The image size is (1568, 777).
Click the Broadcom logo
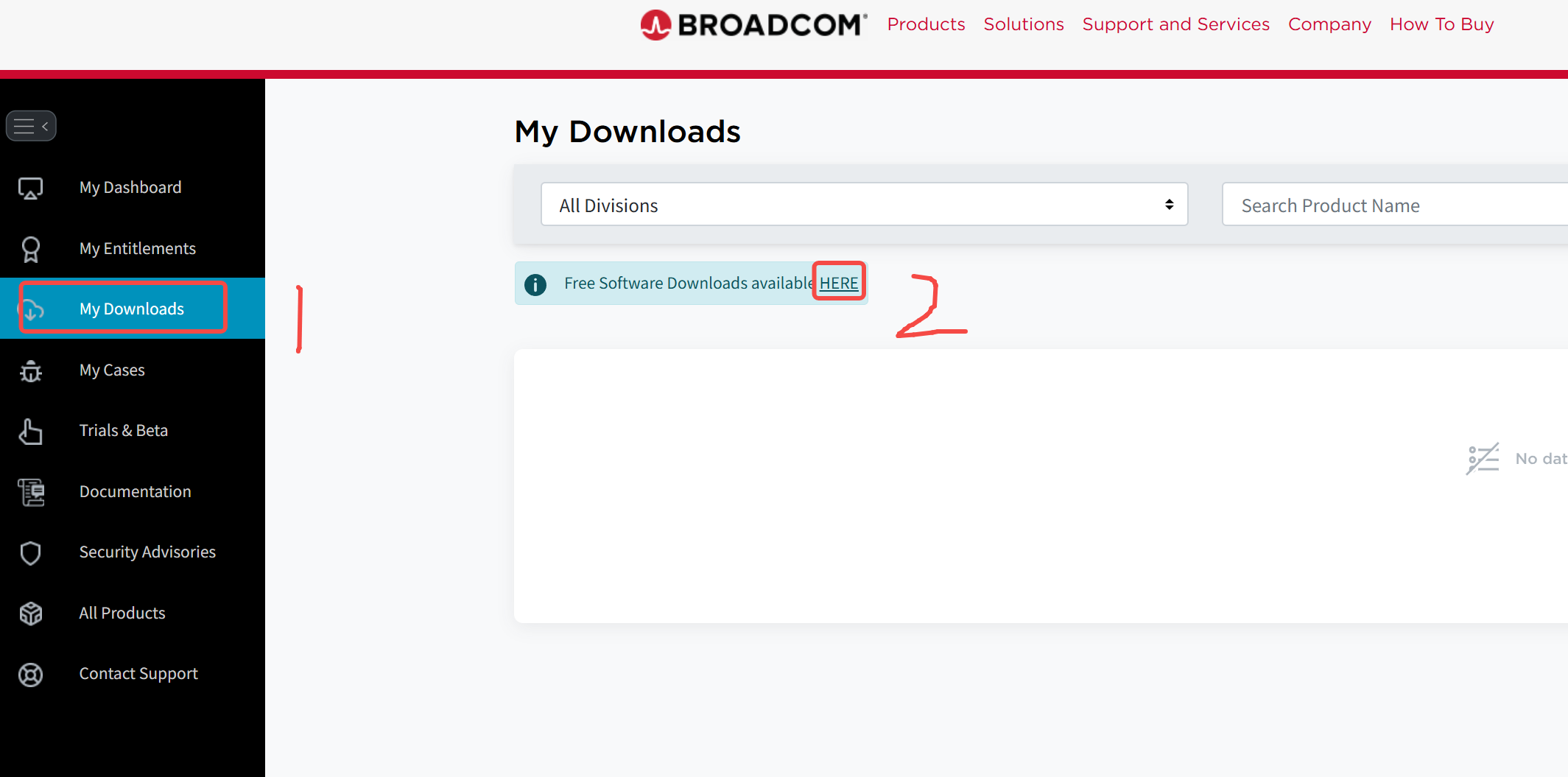coord(753,25)
